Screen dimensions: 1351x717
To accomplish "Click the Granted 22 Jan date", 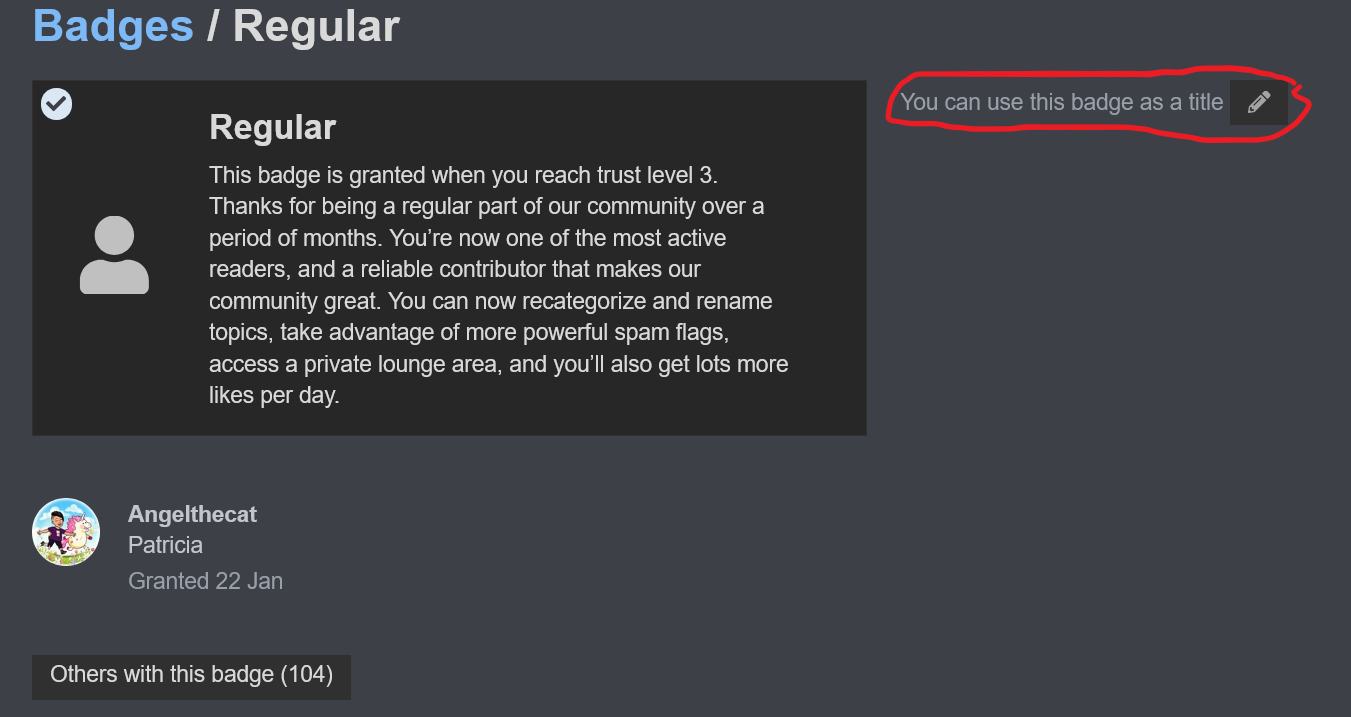I will (x=205, y=581).
